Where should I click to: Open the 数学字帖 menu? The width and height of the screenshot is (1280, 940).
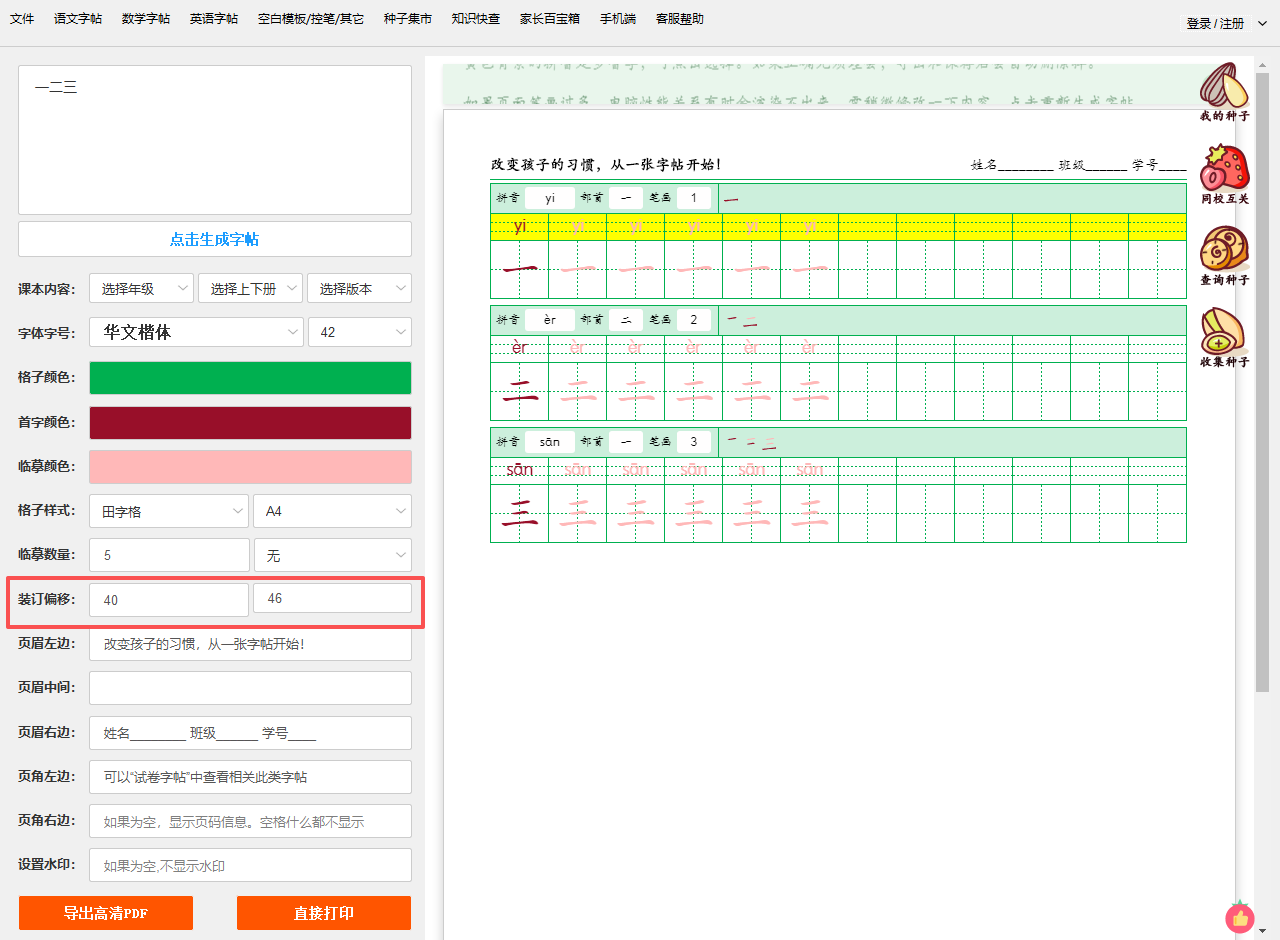[146, 19]
